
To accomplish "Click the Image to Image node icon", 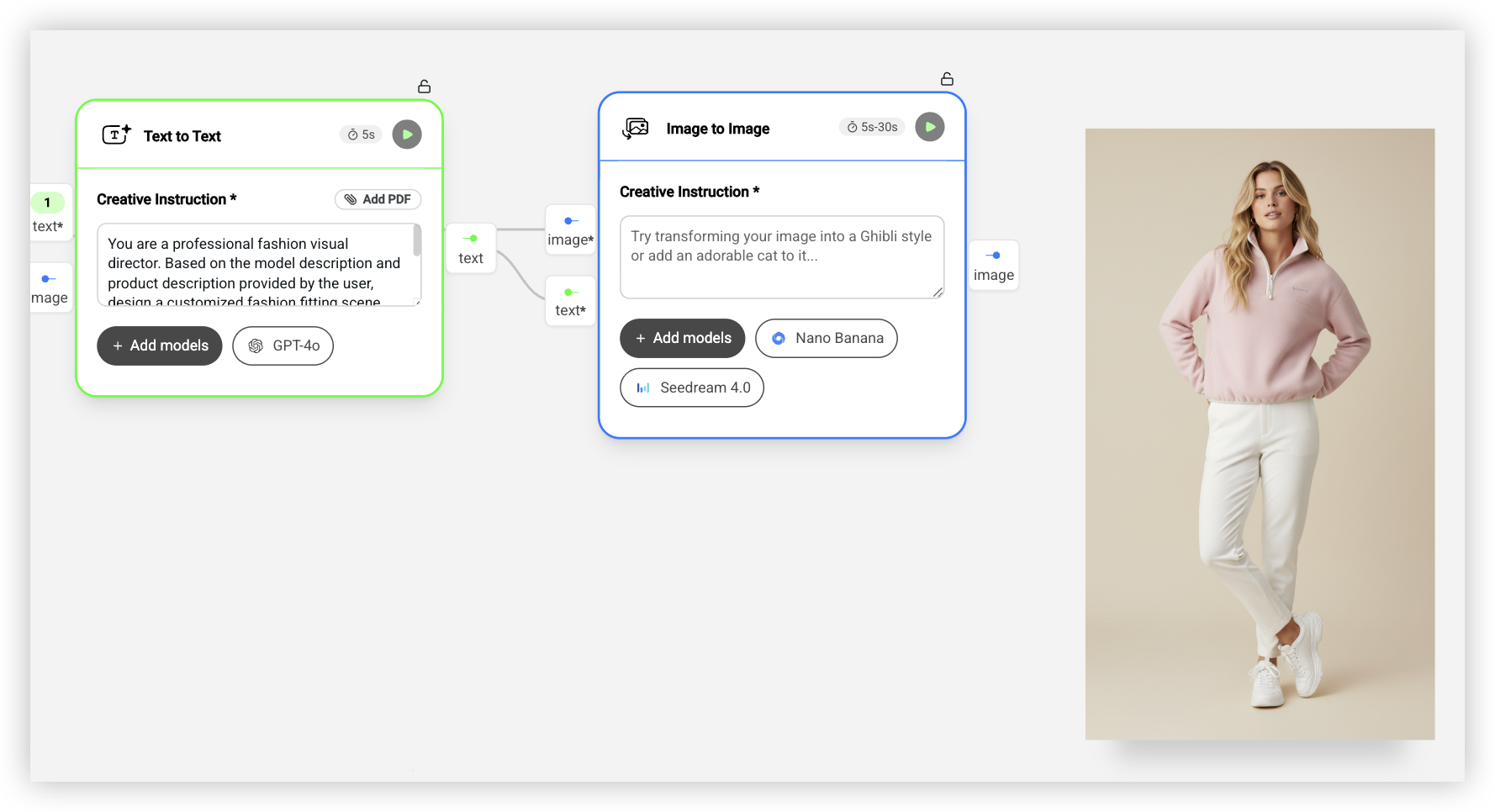I will (636, 128).
